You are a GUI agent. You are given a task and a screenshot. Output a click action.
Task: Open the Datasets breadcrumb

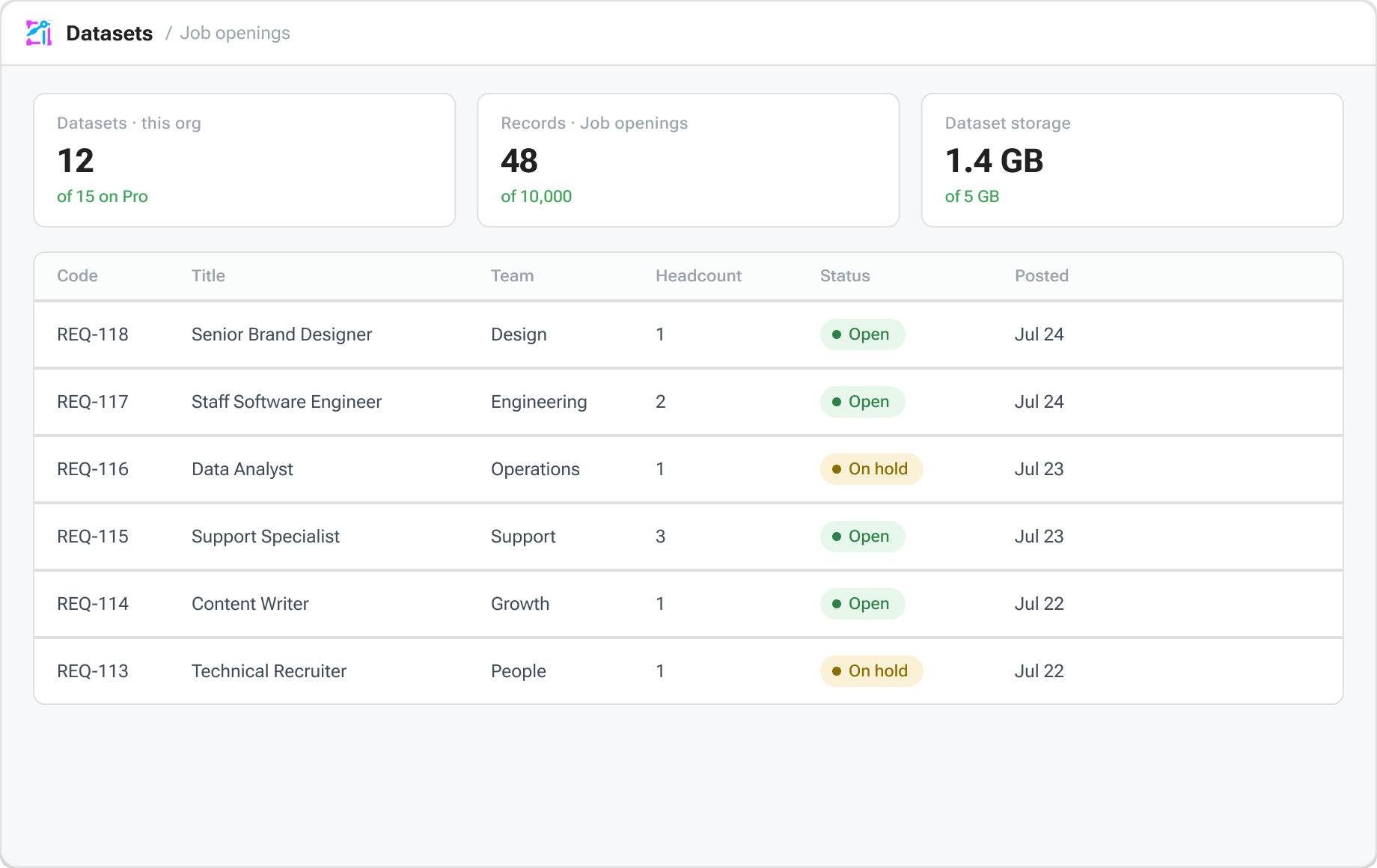[x=109, y=33]
